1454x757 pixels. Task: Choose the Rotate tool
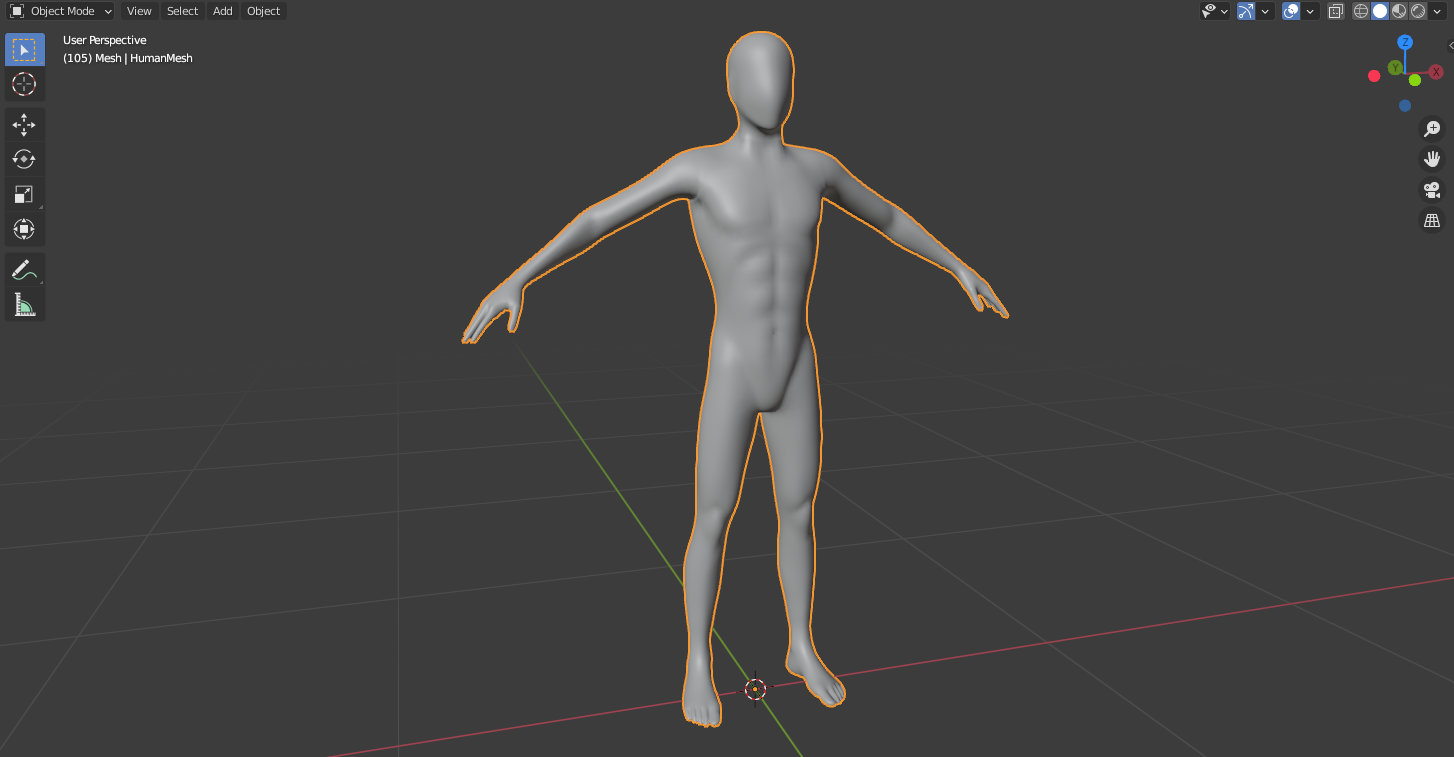[24, 159]
